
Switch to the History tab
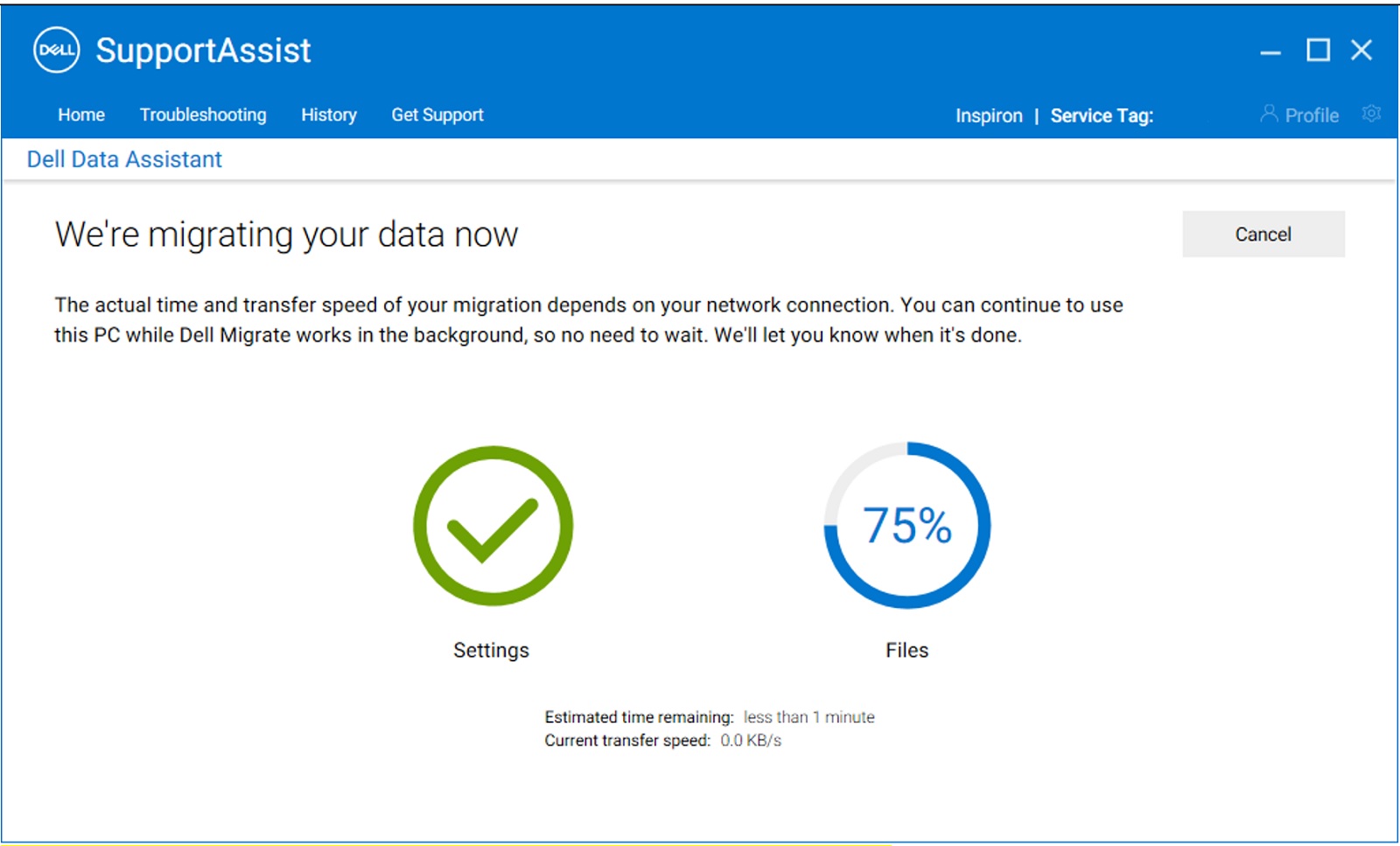click(329, 115)
